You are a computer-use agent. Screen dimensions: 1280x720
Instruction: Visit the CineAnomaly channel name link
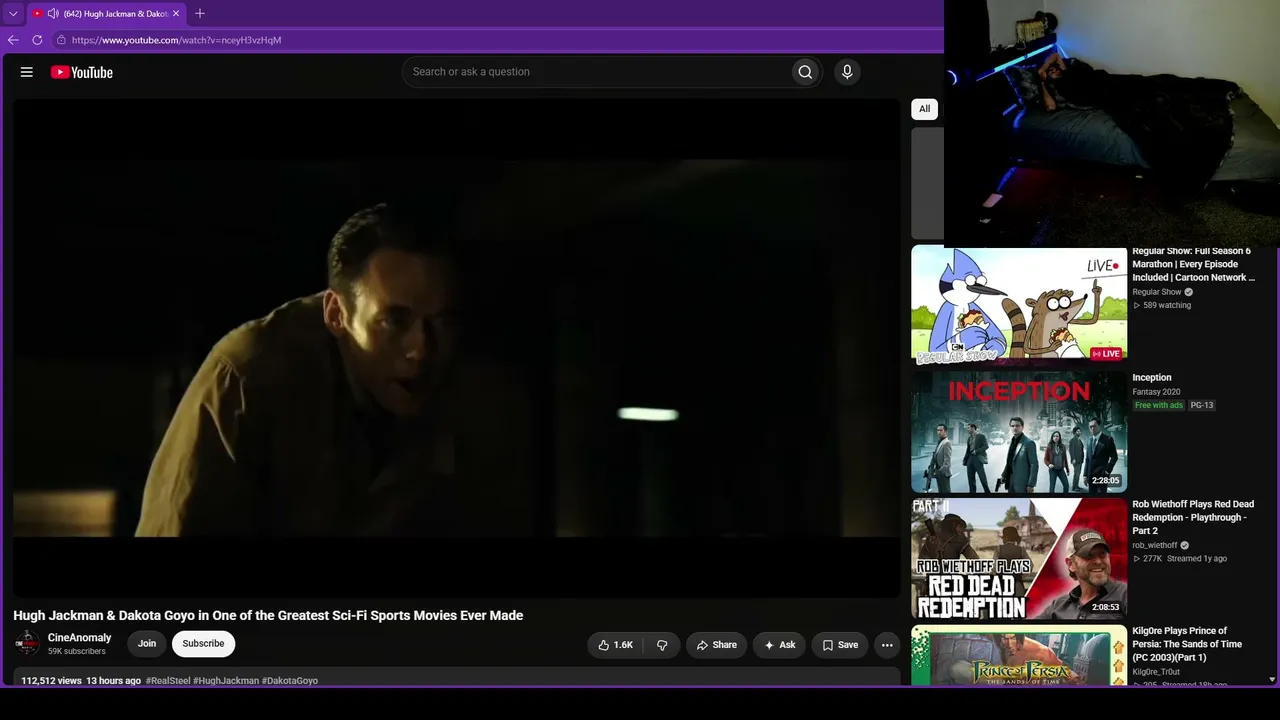pos(80,638)
